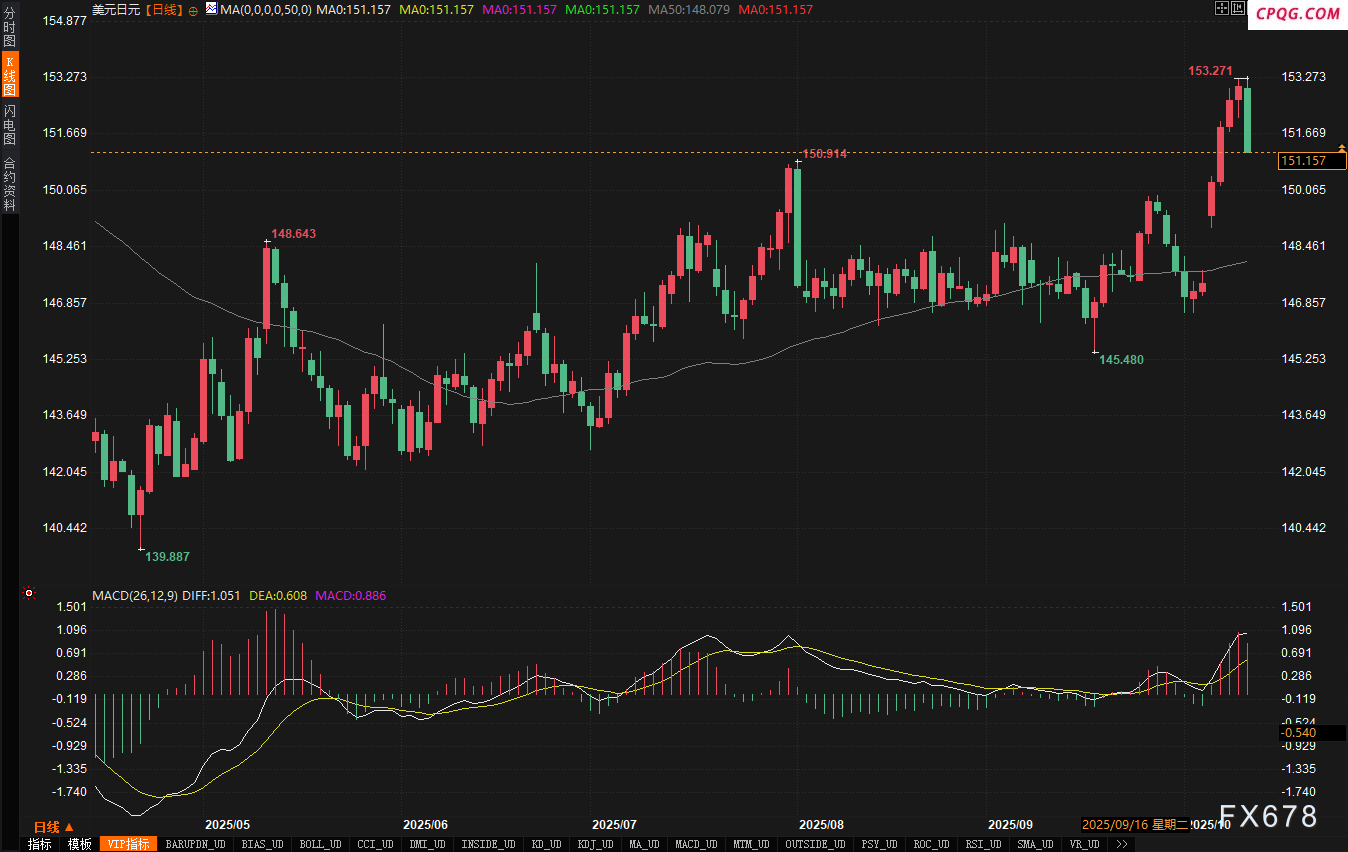Click the orange circle icon after 【日线】
1348x852 pixels.
point(193,10)
